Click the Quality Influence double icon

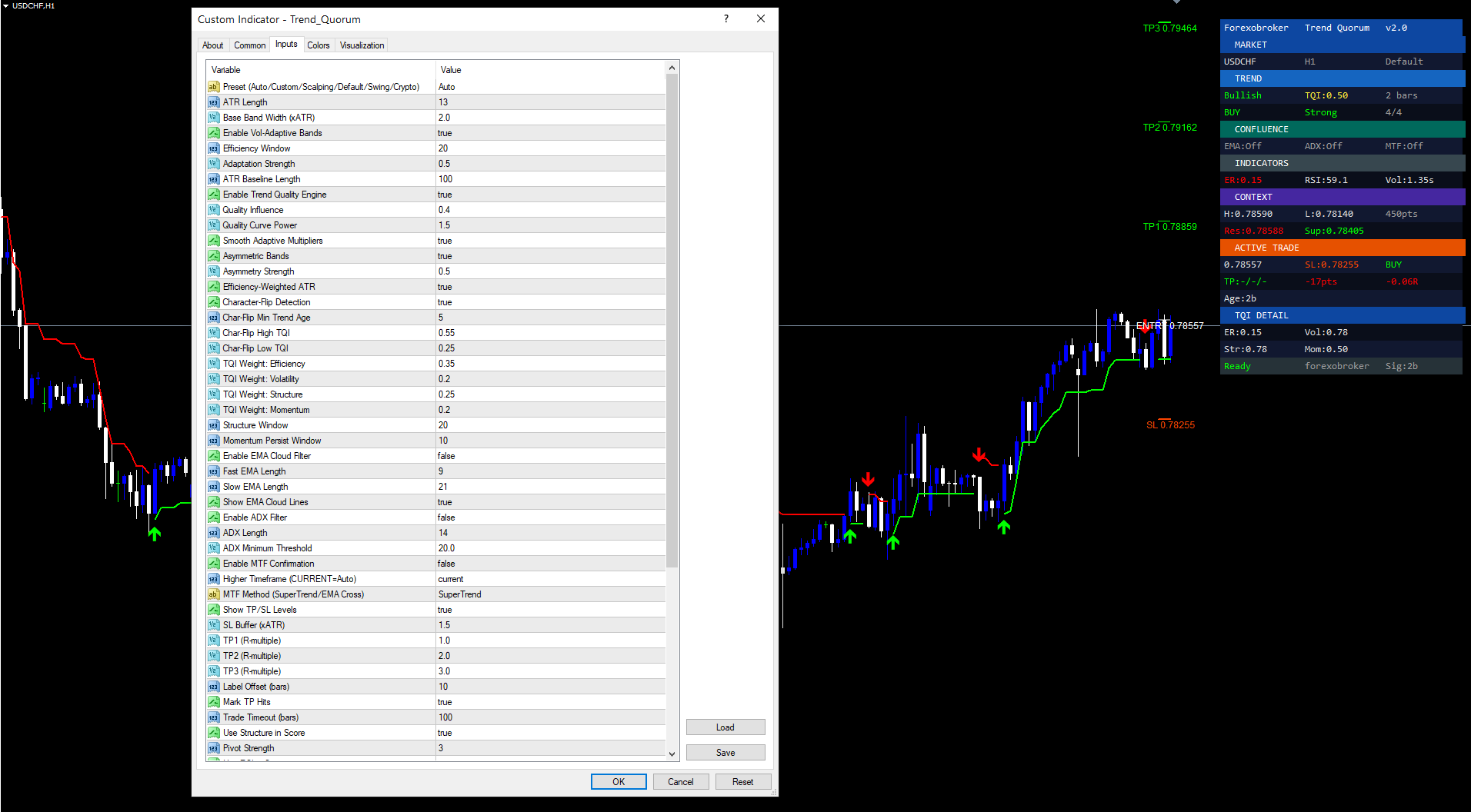(x=213, y=210)
